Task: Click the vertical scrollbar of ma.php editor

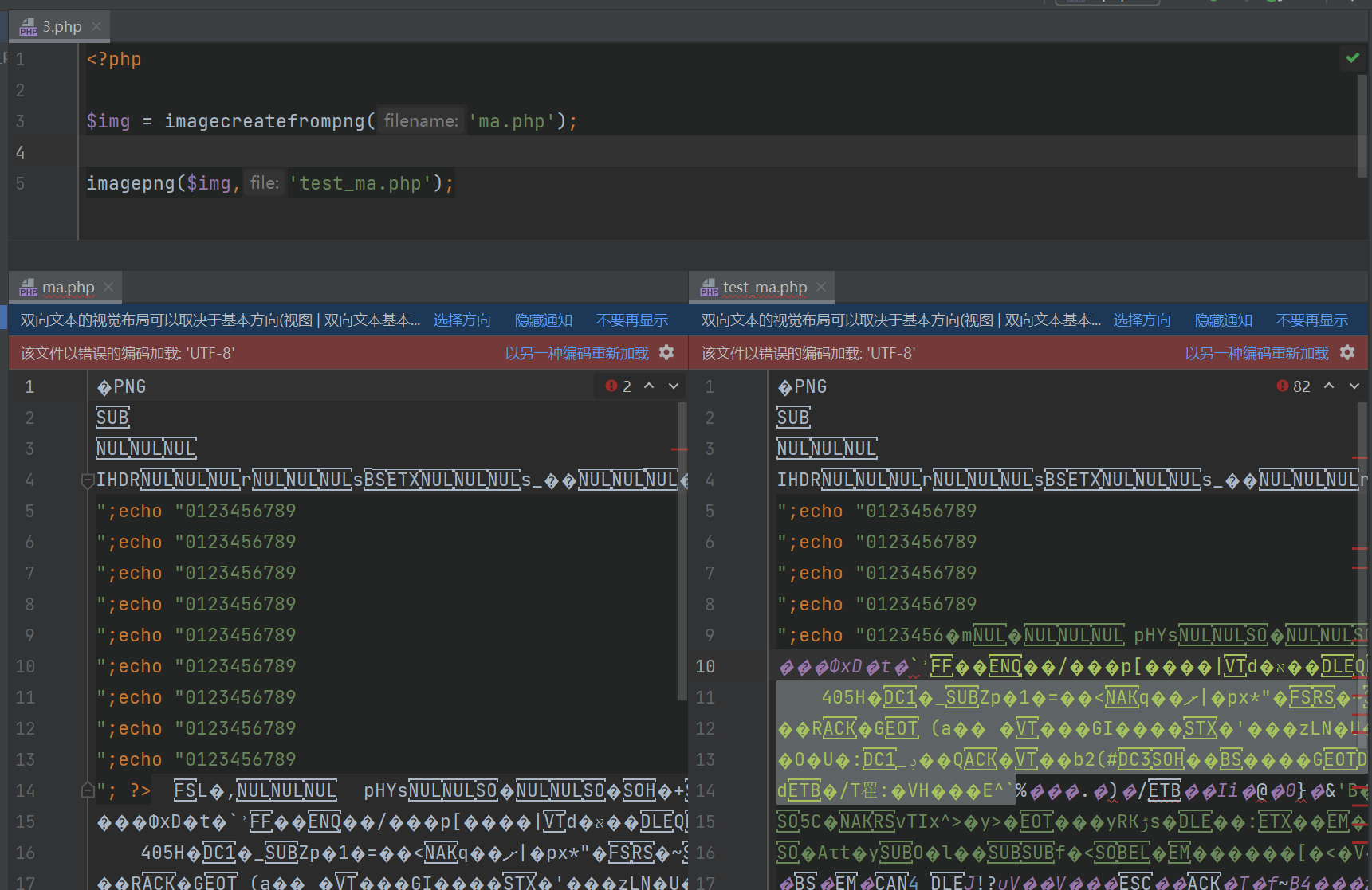Action: (682, 550)
